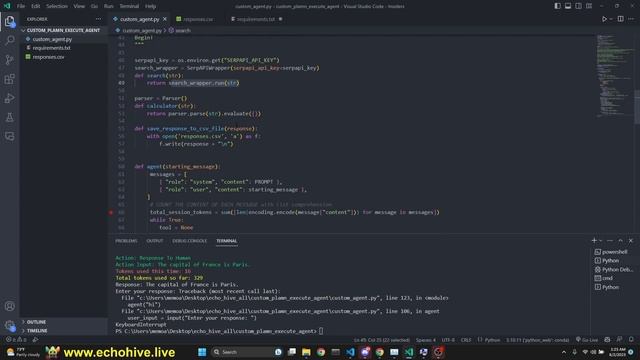640x360 pixels.
Task: Toggle primary side bar layout icon
Action: click(558, 6)
